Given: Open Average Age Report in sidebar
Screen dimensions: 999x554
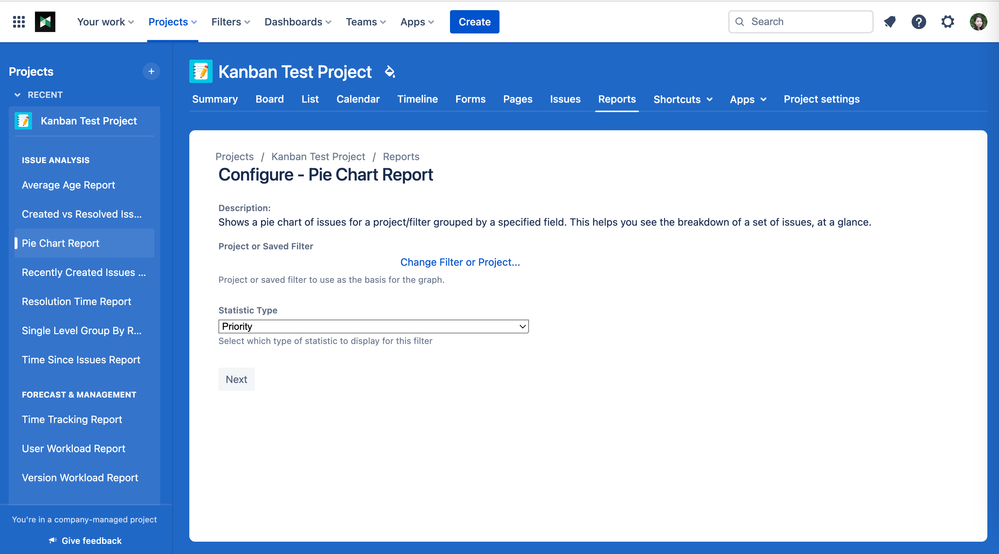Looking at the screenshot, I should [x=68, y=185].
